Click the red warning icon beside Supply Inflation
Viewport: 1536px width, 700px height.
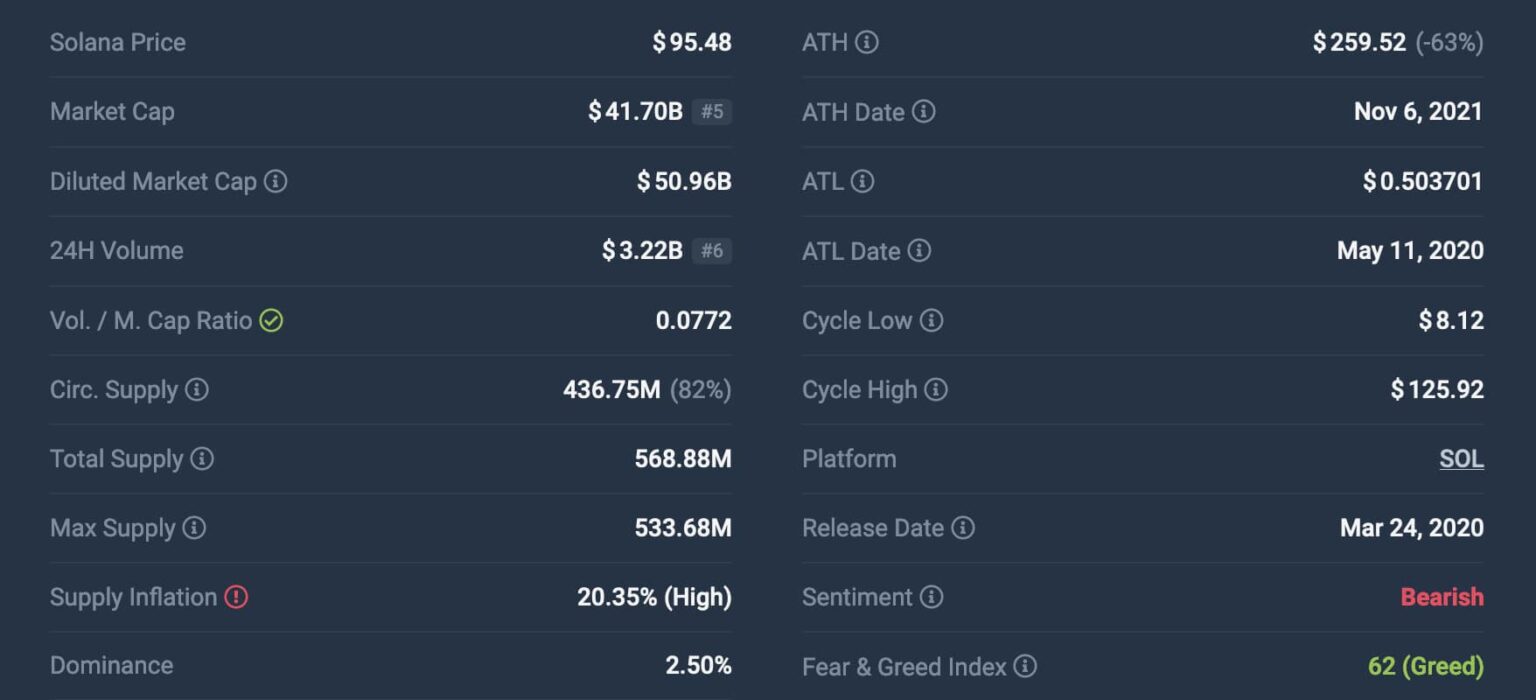coord(236,597)
